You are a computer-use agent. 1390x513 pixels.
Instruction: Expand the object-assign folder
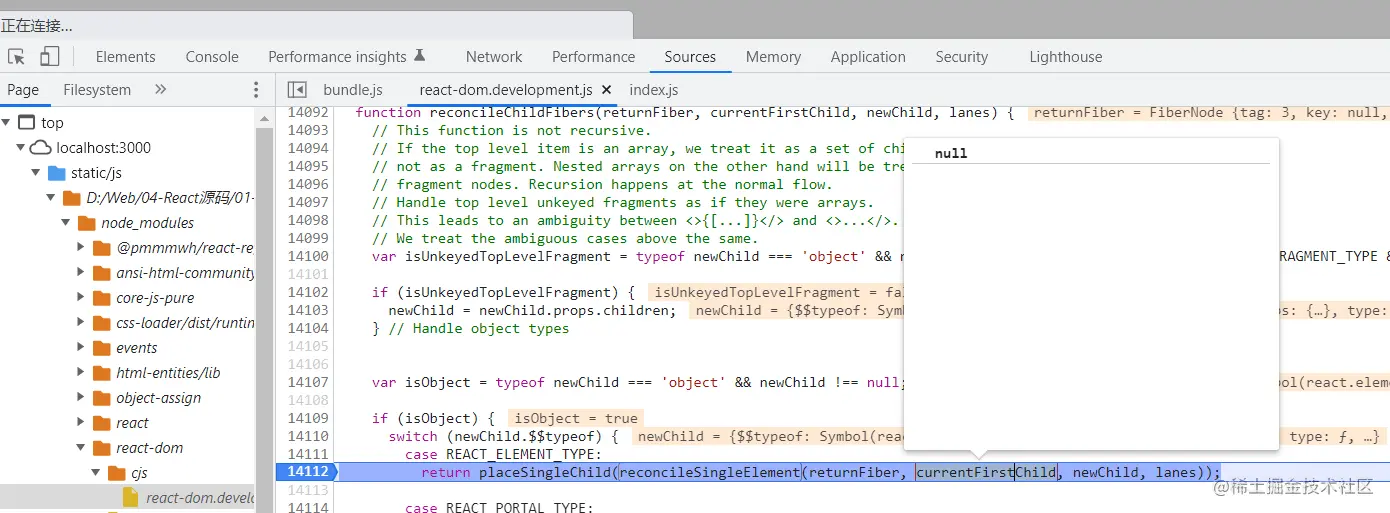pos(83,398)
